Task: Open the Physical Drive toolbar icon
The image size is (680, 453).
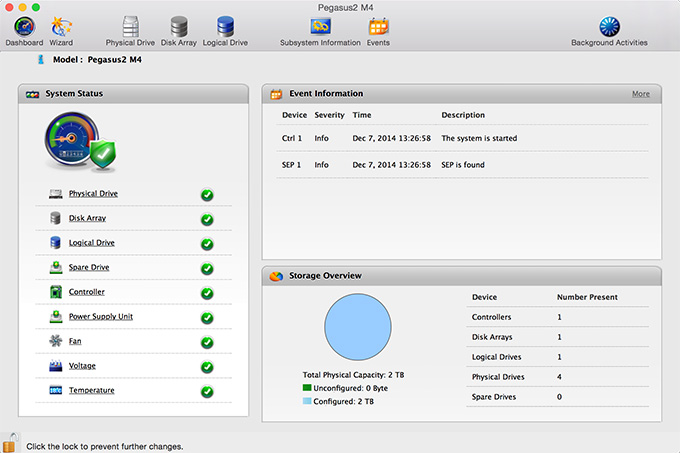Action: (x=130, y=31)
